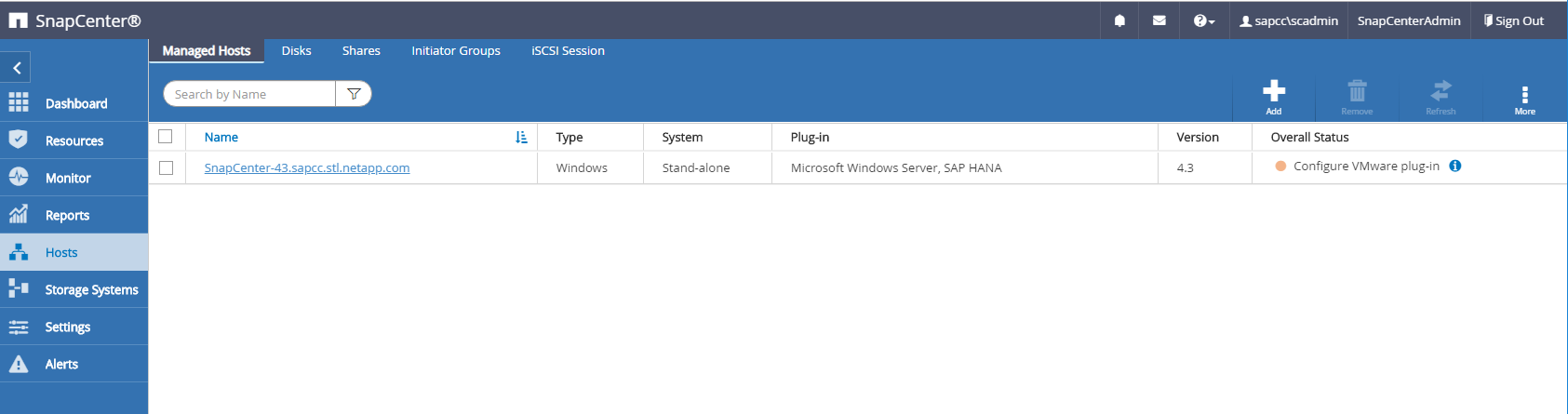The width and height of the screenshot is (1568, 414).
Task: Collapse the left navigation sidebar
Action: click(17, 68)
